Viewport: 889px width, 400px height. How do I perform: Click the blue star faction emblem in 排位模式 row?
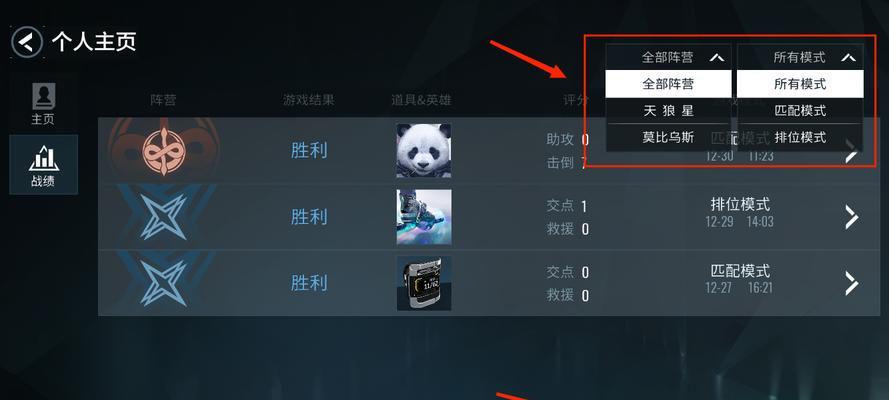163,216
